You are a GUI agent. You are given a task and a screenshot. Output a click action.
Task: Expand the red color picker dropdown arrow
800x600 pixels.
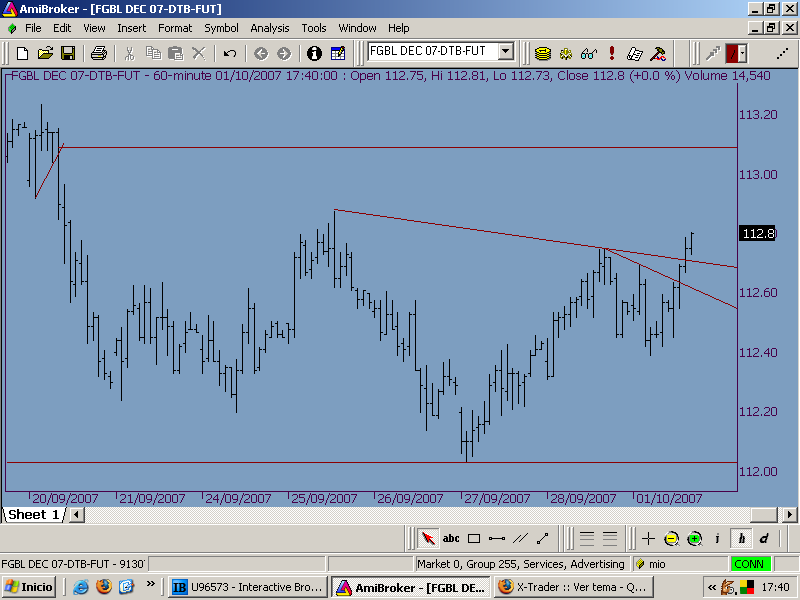click(742, 53)
